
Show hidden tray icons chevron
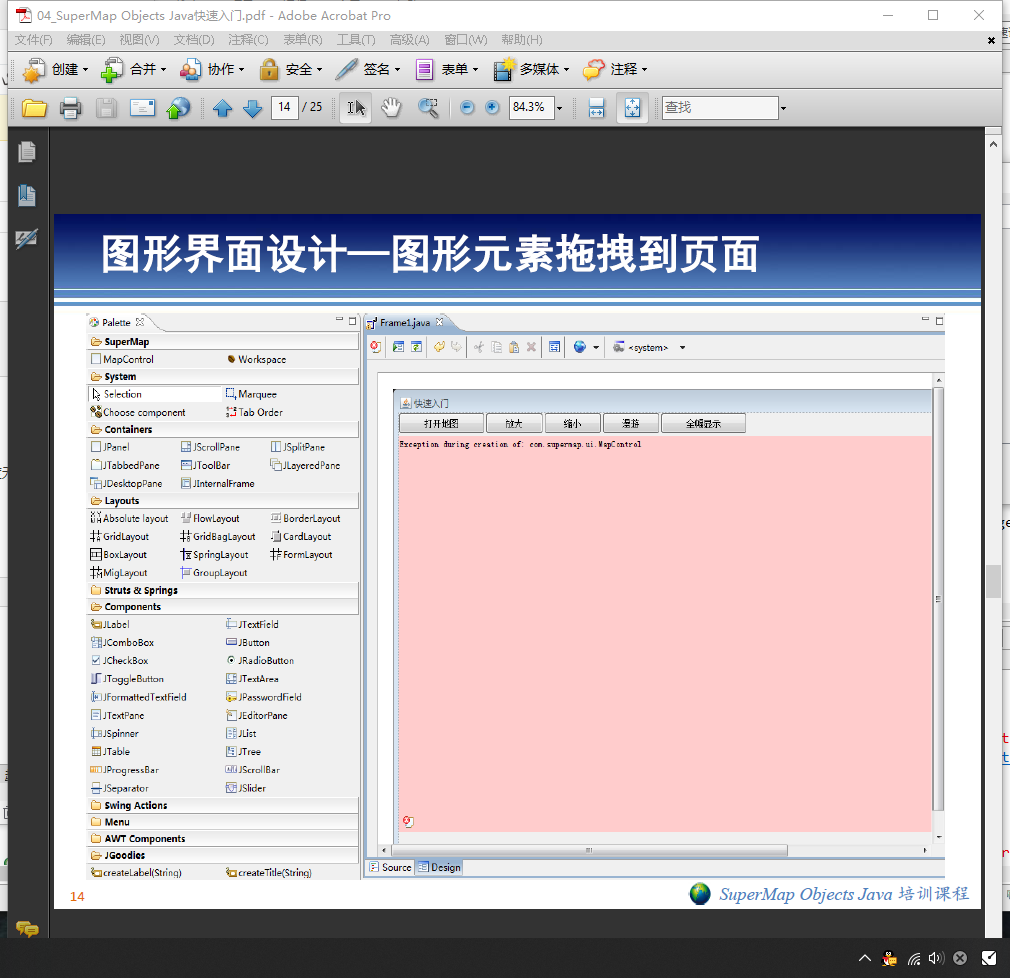click(864, 958)
